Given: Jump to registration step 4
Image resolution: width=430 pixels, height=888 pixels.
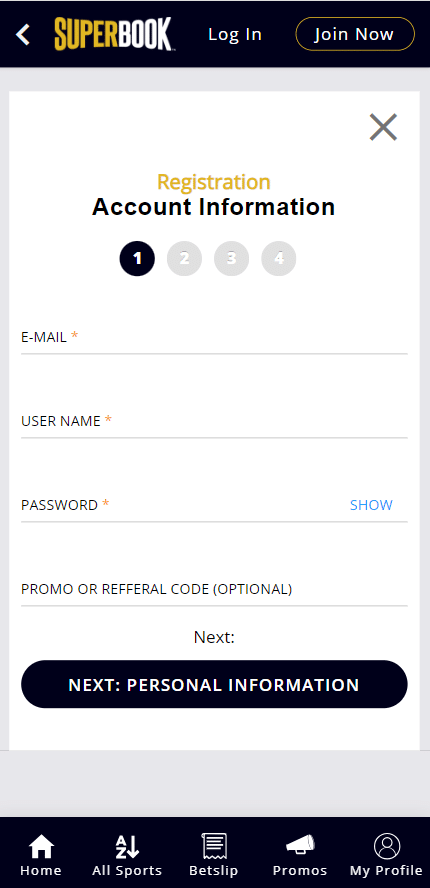Looking at the screenshot, I should pyautogui.click(x=279, y=259).
